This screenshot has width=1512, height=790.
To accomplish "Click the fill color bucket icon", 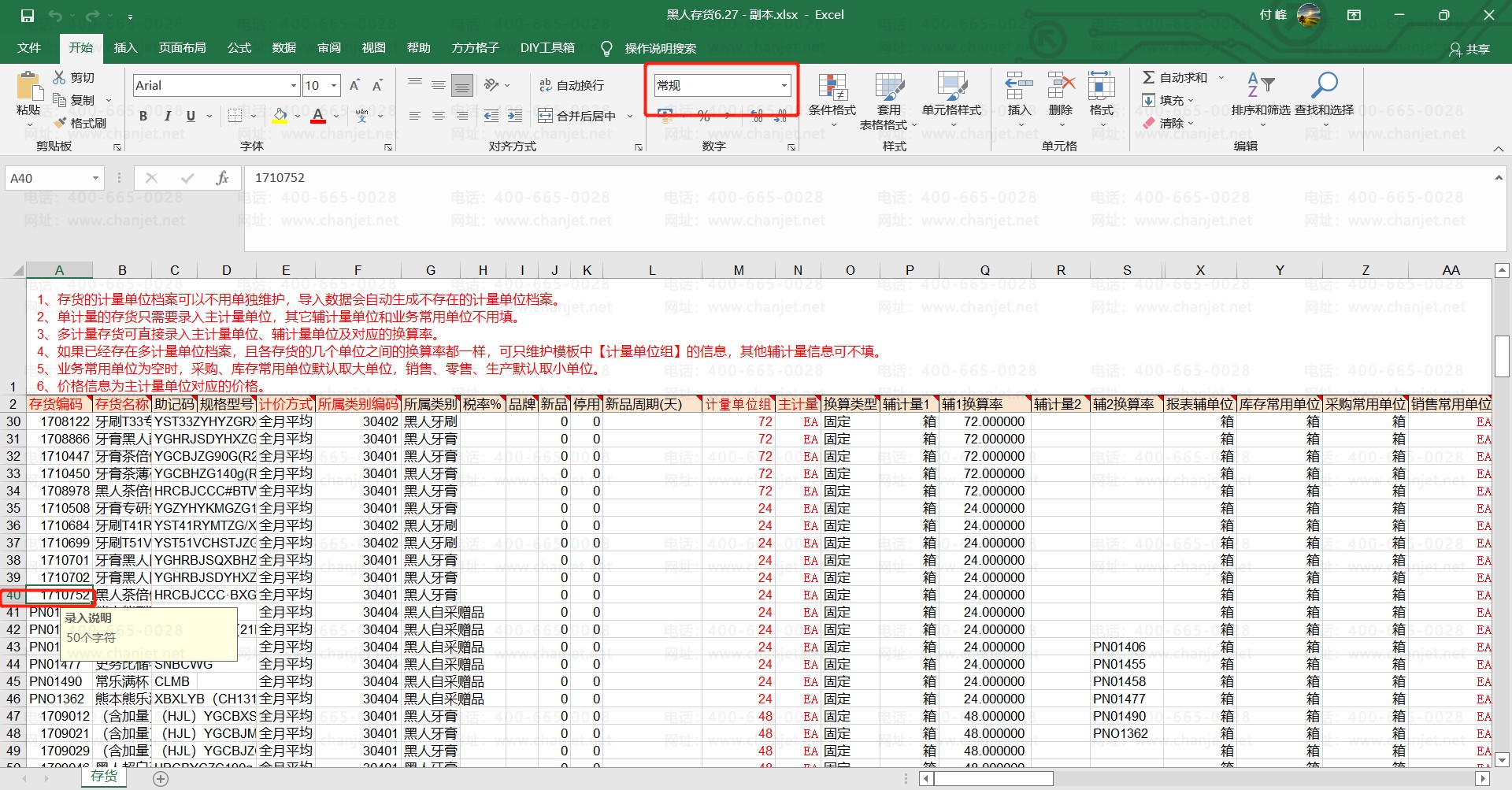I will (280, 116).
